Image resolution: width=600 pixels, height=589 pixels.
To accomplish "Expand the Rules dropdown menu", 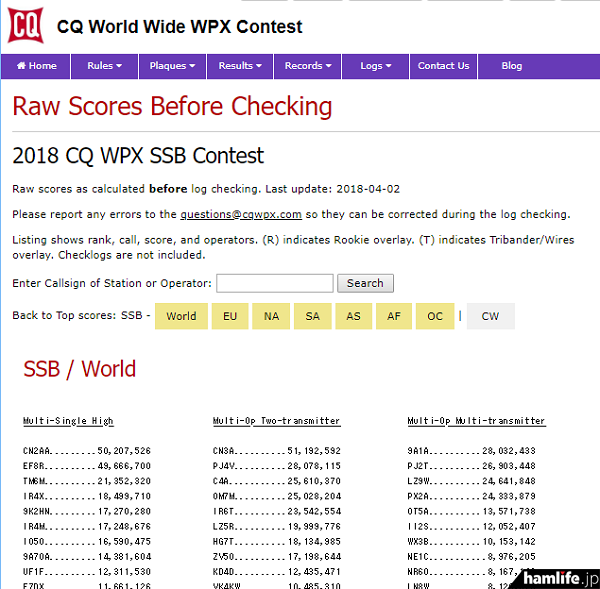I will (x=104, y=66).
